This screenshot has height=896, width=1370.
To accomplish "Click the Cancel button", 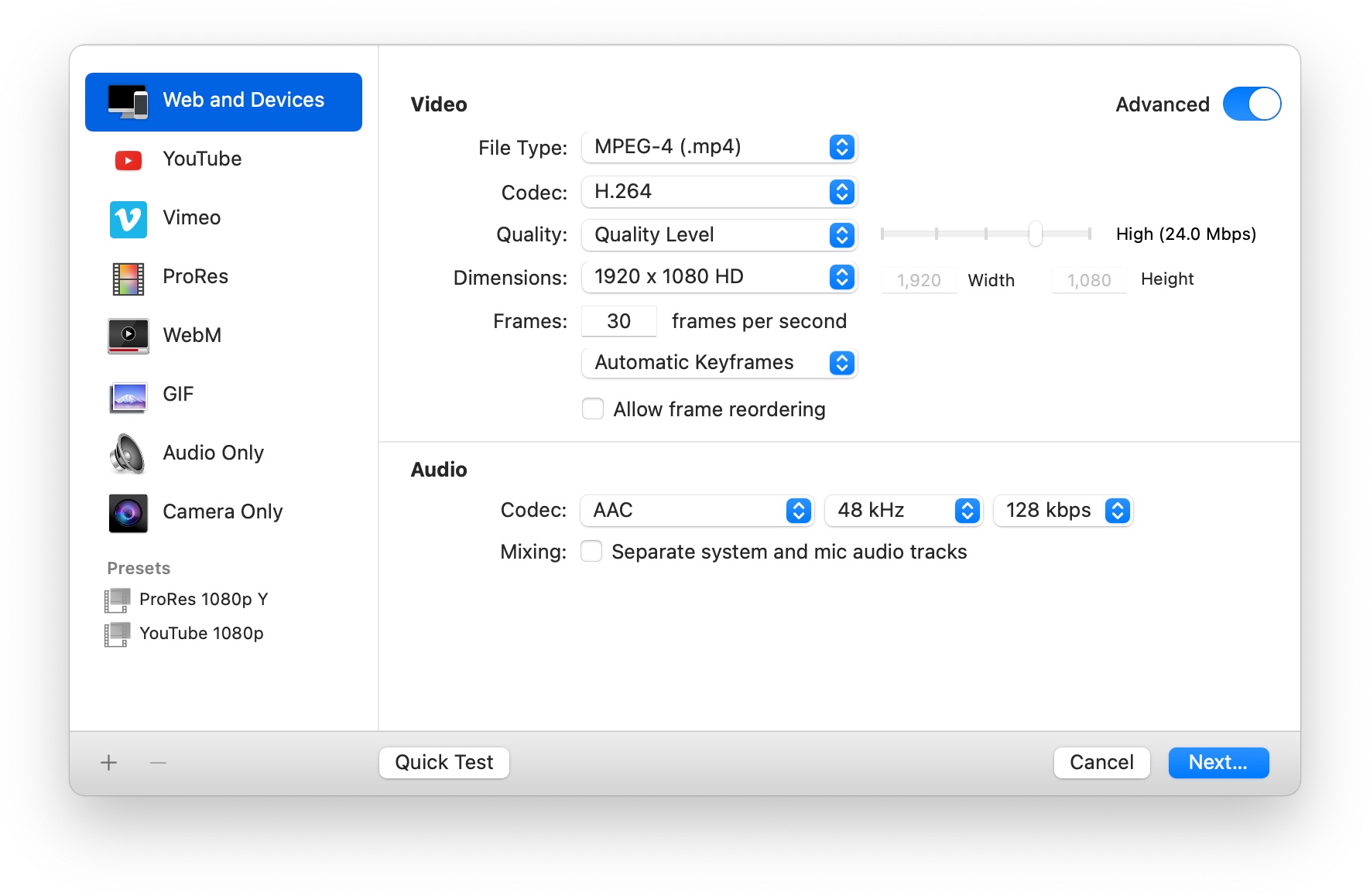I will [x=1101, y=763].
